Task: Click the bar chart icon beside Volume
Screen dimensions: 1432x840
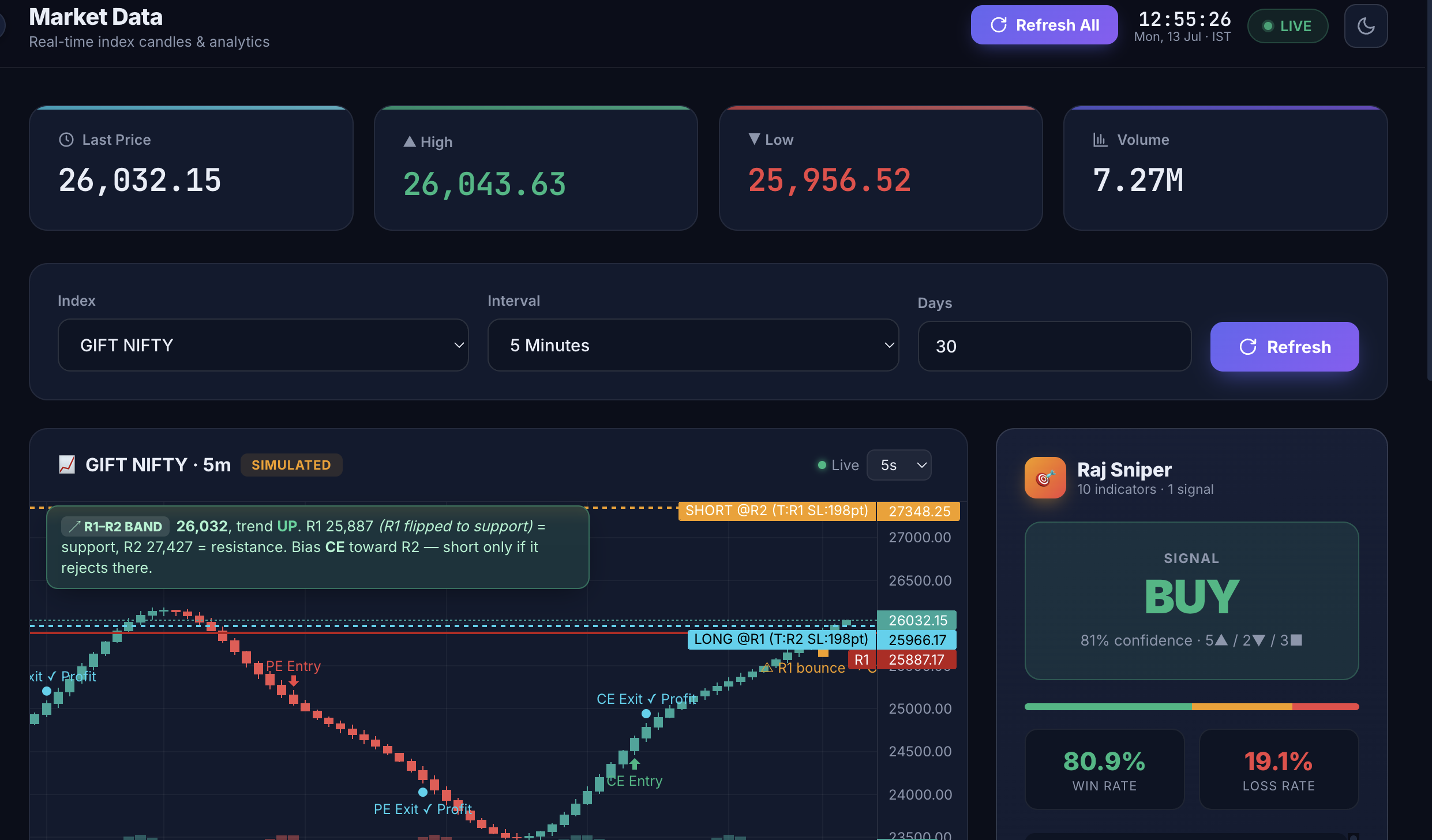Action: click(1100, 140)
